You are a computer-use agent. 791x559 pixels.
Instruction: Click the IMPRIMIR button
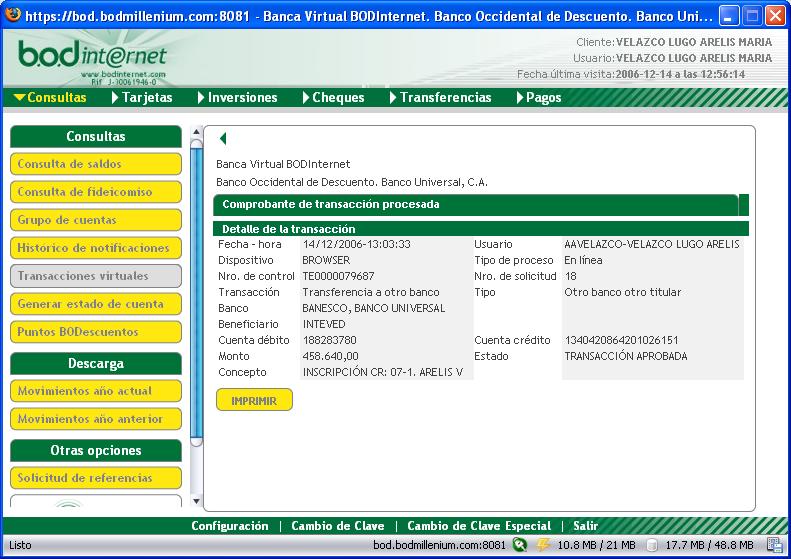[254, 400]
